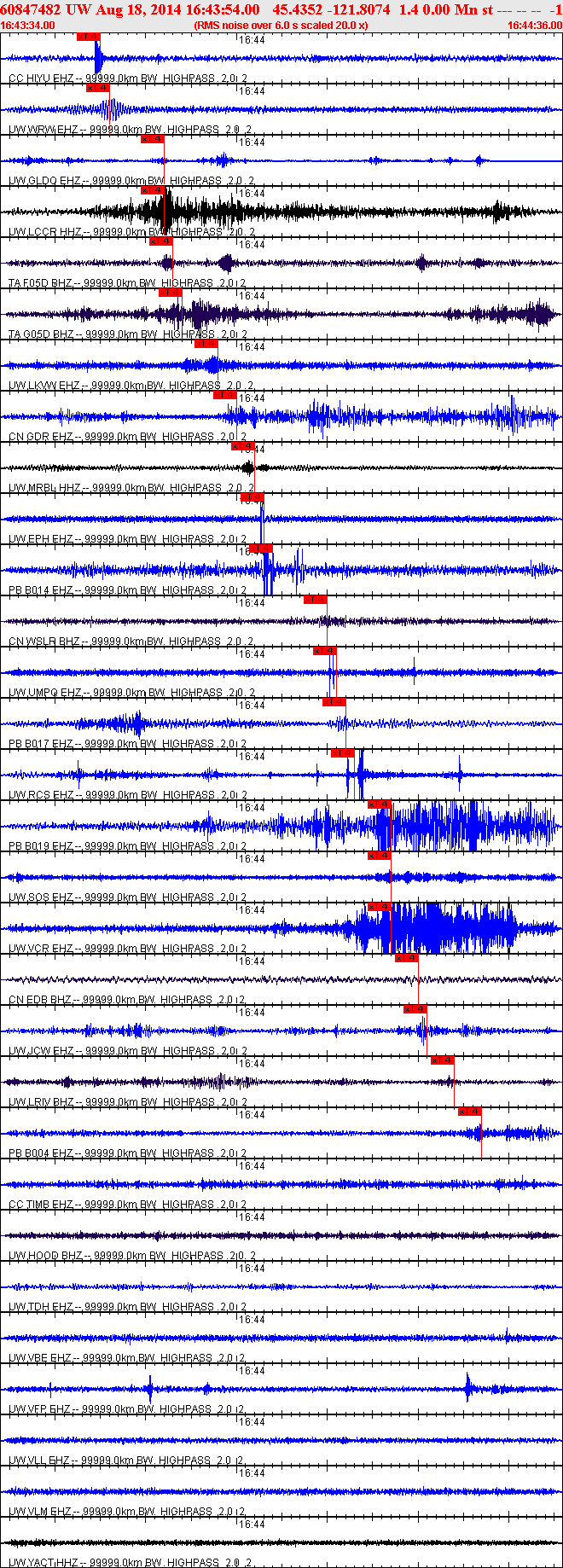
Task: Select the red pick flag on B014 trace
Action: click(x=261, y=549)
